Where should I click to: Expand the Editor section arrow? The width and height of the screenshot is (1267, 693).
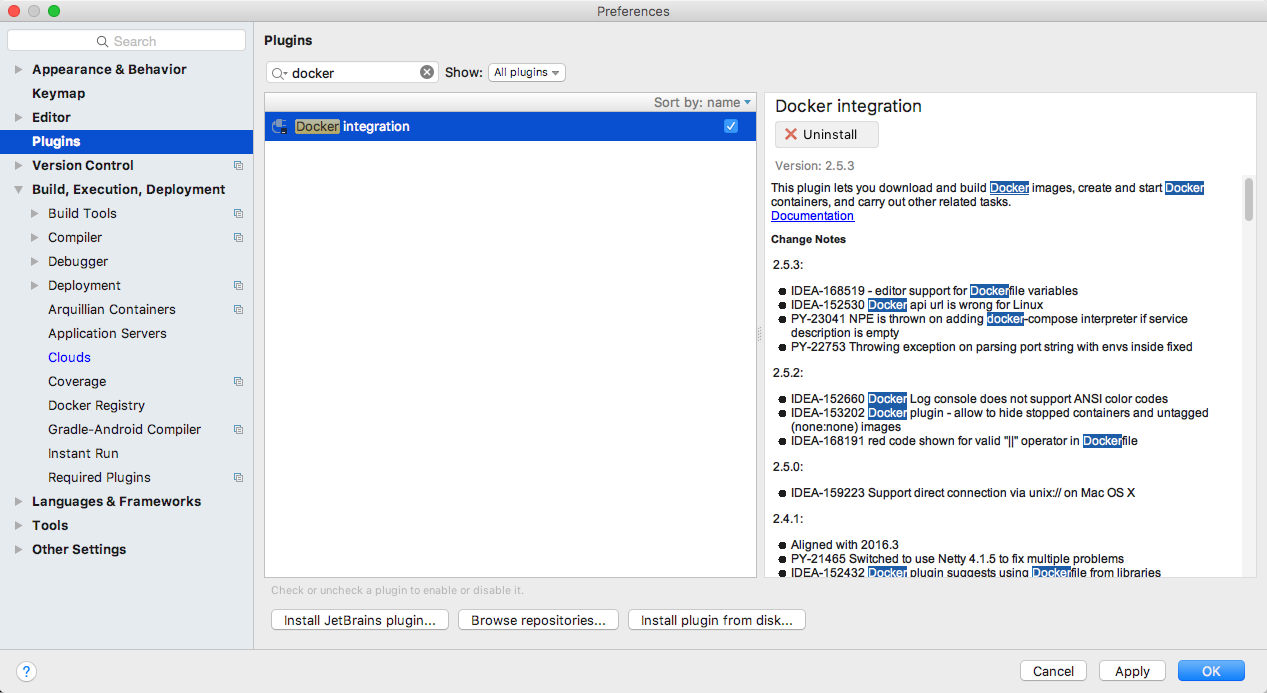[18, 118]
